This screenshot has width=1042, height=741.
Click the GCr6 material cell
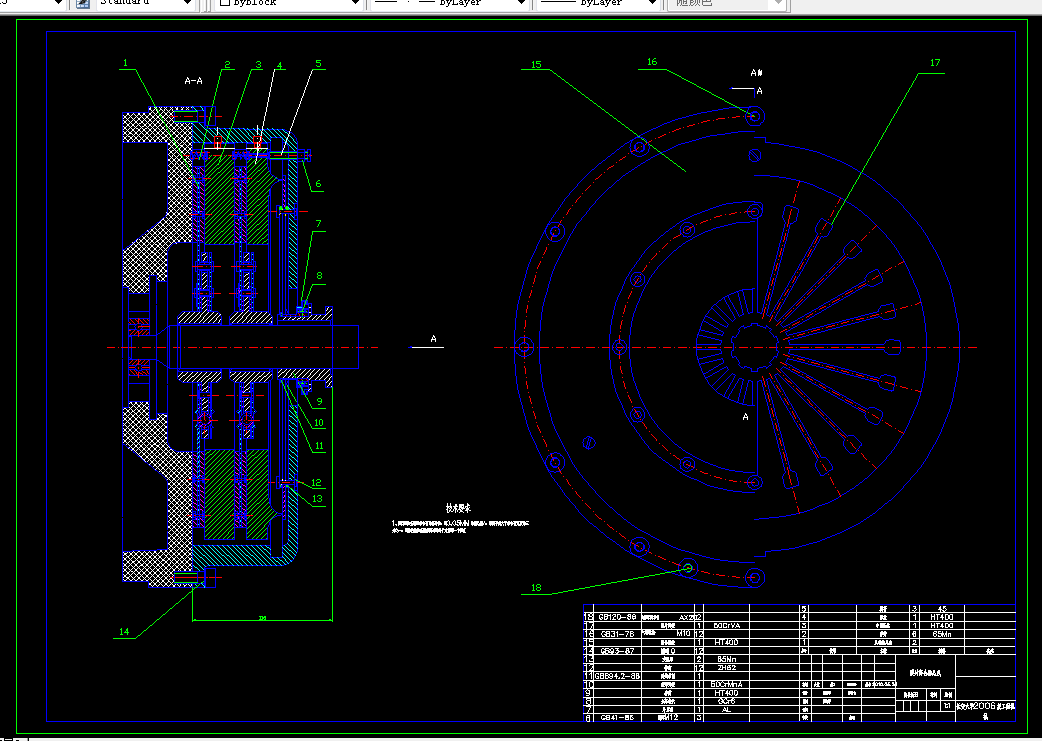pos(726,701)
